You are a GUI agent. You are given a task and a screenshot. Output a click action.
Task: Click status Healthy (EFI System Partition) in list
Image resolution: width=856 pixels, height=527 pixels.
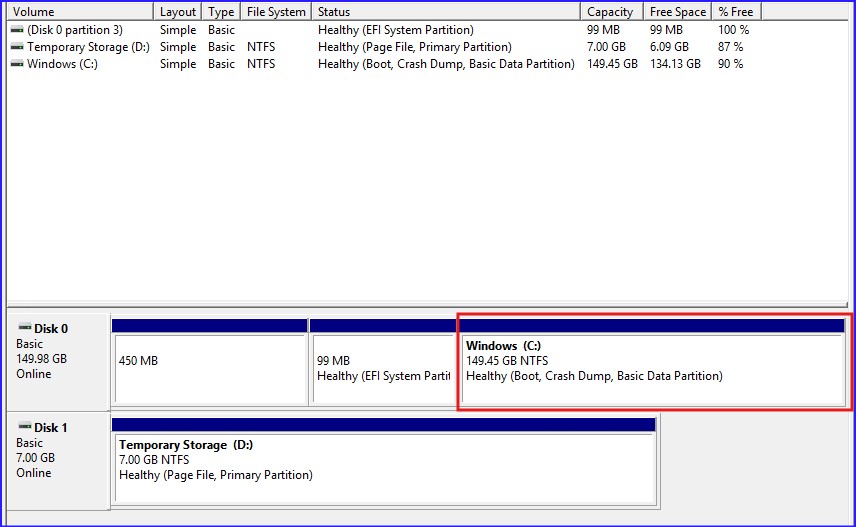point(396,30)
